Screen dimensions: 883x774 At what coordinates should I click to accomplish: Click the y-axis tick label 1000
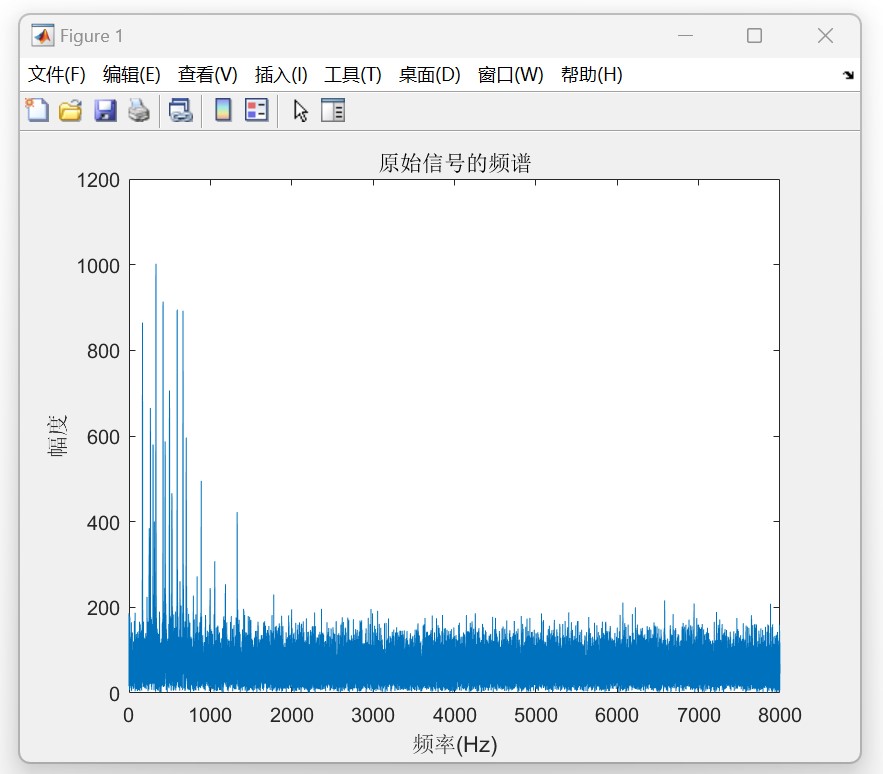pyautogui.click(x=98, y=266)
